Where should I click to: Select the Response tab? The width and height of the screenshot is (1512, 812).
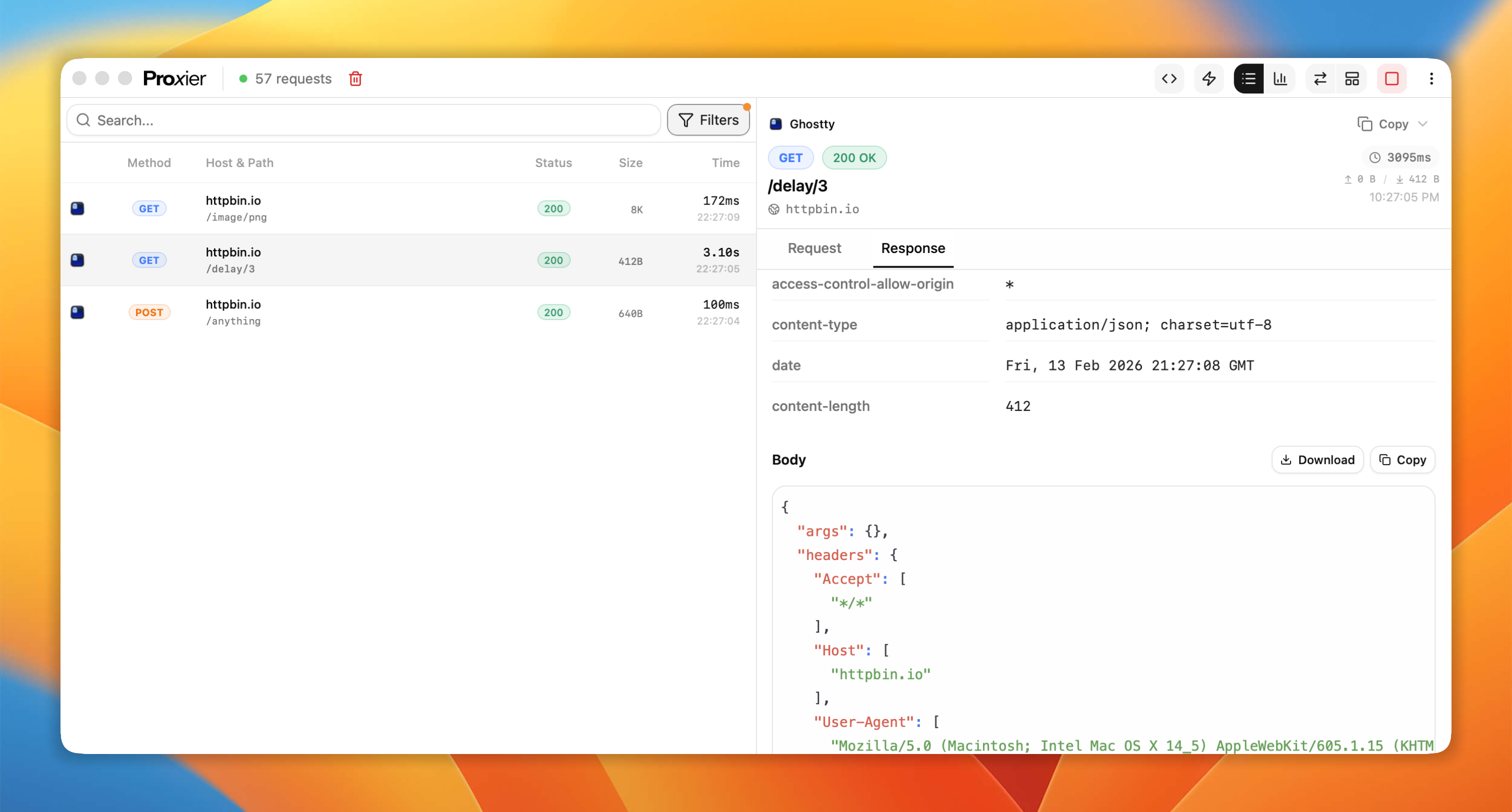(912, 248)
